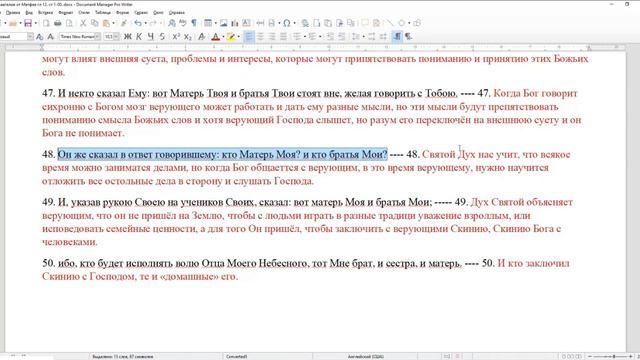640x360 pixels.
Task: Click the Center alignment icon
Action: click(x=260, y=37)
